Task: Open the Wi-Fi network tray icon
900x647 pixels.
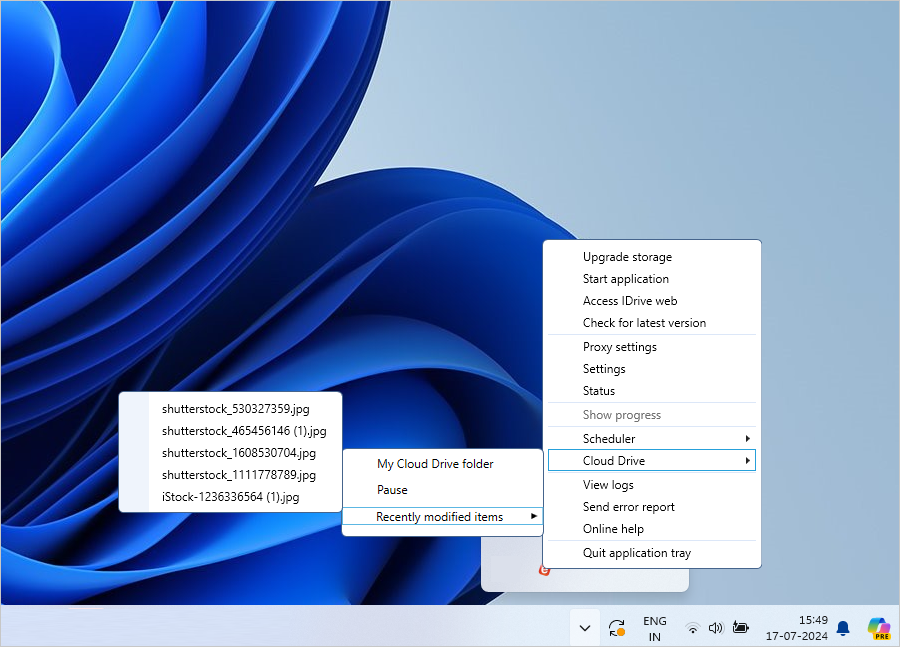Action: coord(693,628)
